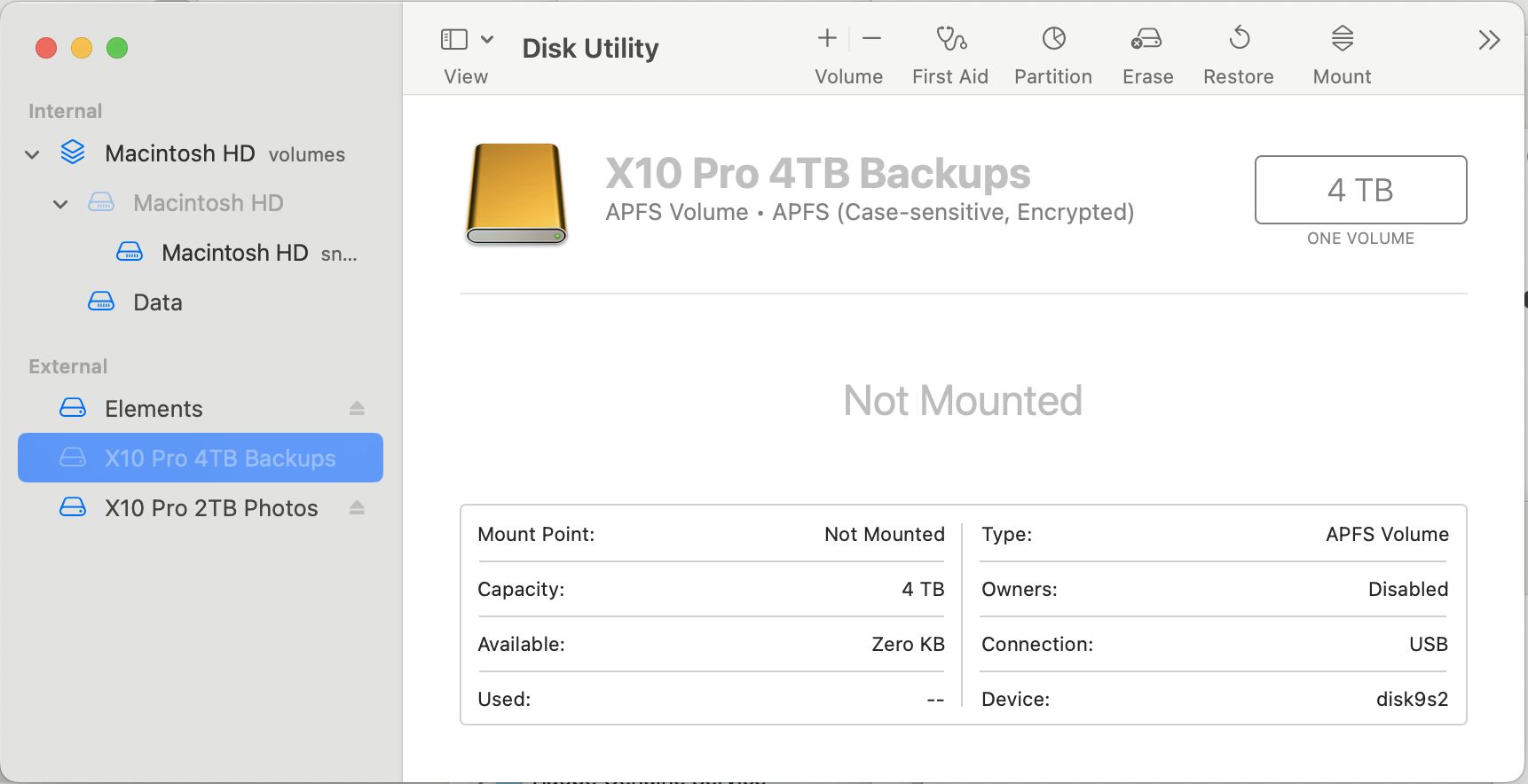Click the First Aid stethoscope icon
This screenshot has height=784, width=1528.
click(x=950, y=39)
